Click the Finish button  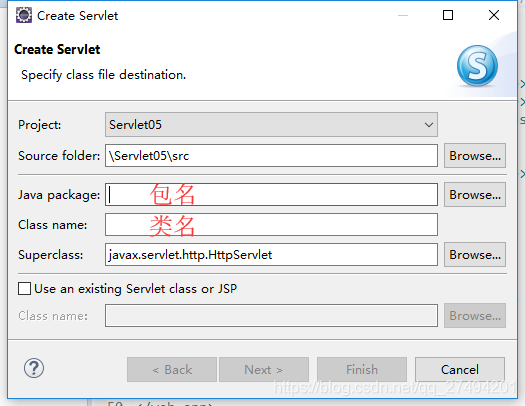(x=362, y=370)
